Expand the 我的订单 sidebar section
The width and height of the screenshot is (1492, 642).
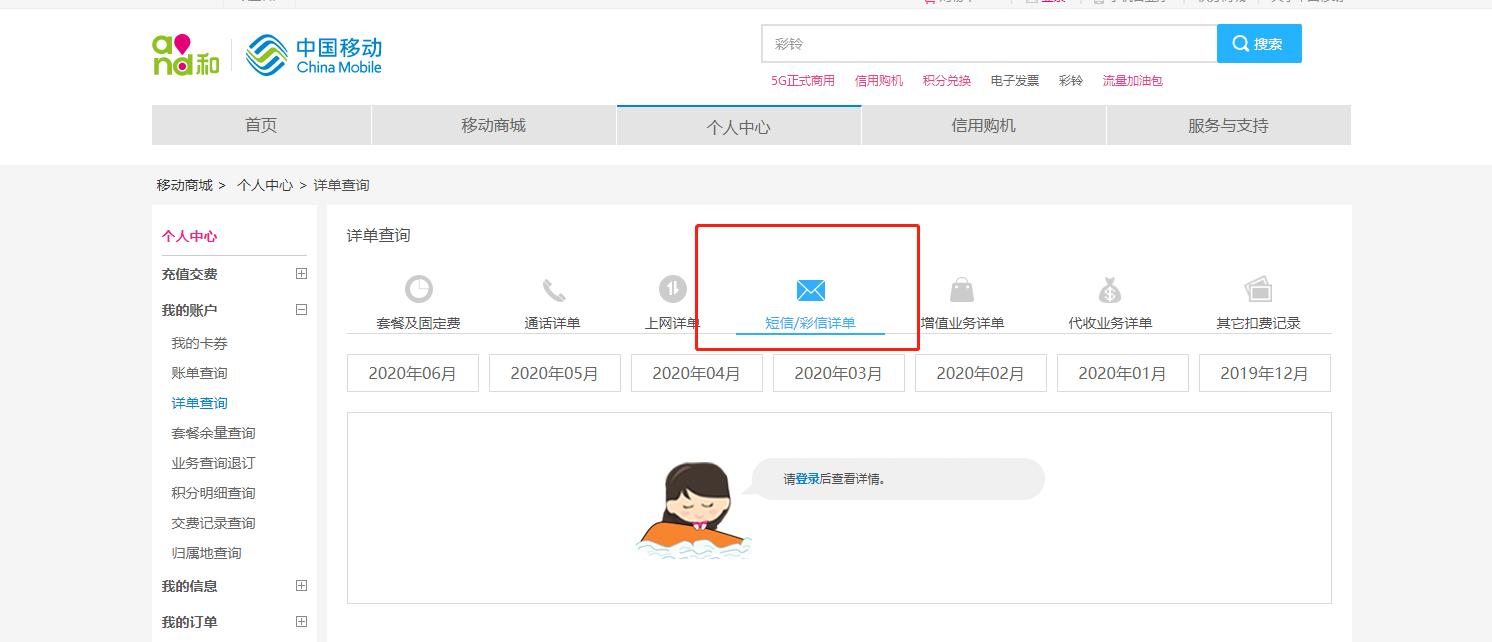coord(300,621)
